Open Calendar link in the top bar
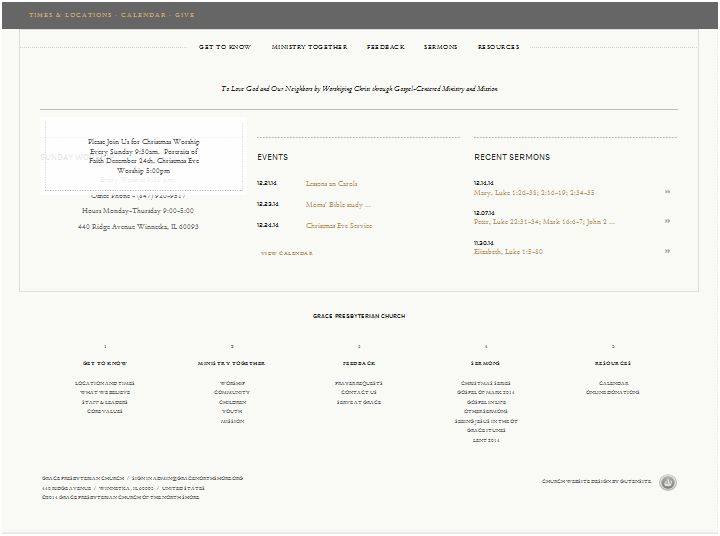Viewport: 720px width, 536px height. point(143,15)
